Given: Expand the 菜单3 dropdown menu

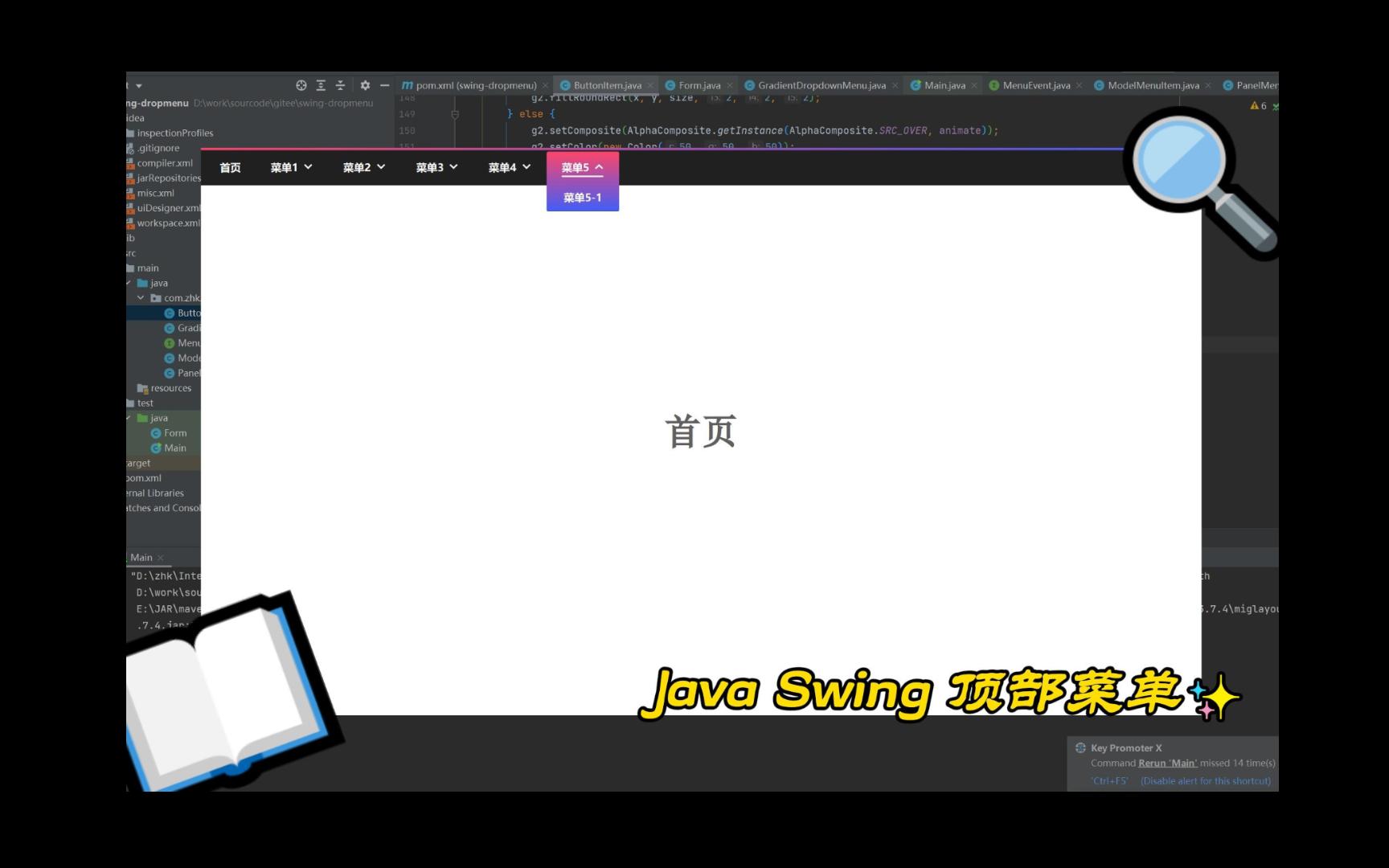Looking at the screenshot, I should point(436,167).
